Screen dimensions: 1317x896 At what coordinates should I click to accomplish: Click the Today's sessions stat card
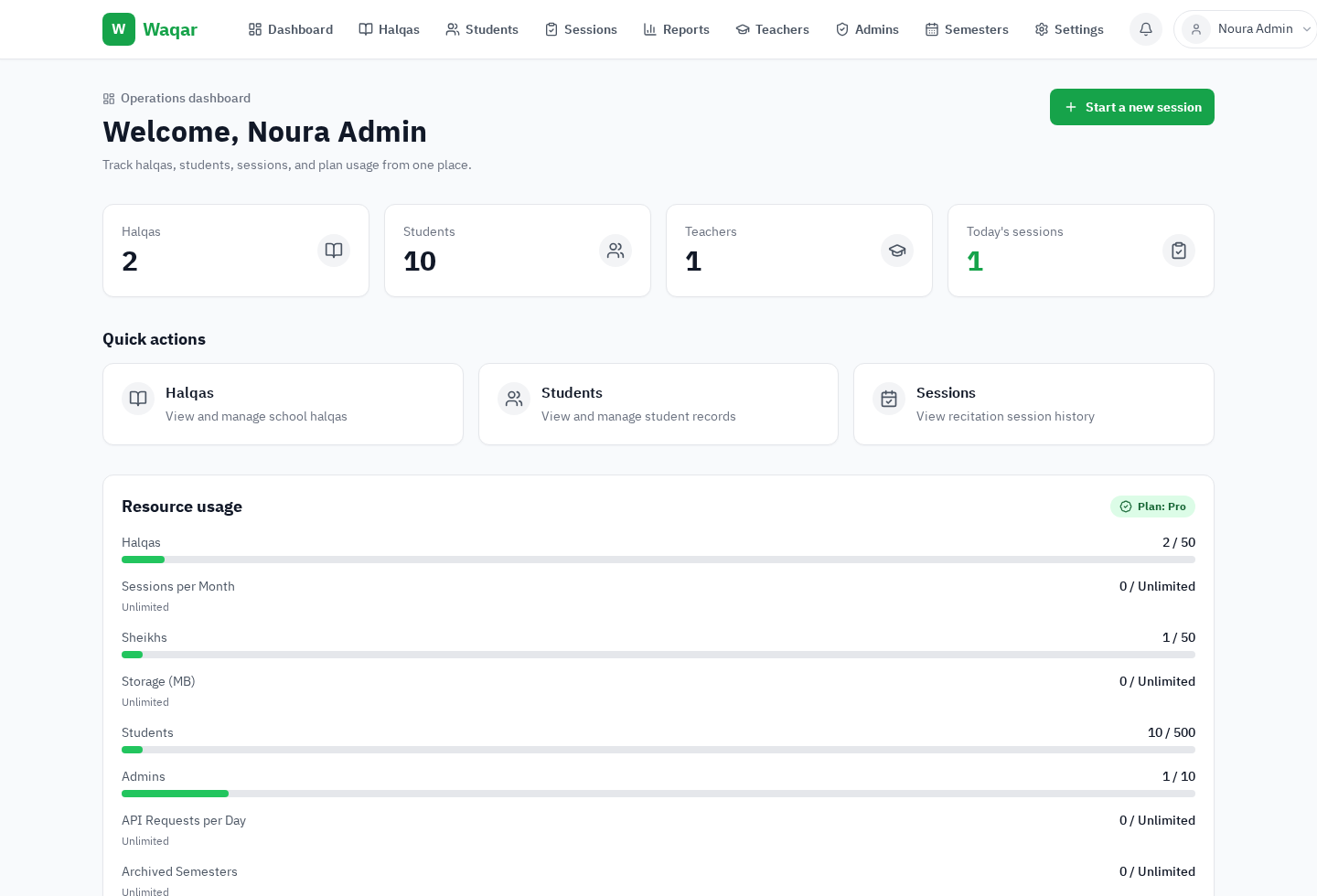1081,251
